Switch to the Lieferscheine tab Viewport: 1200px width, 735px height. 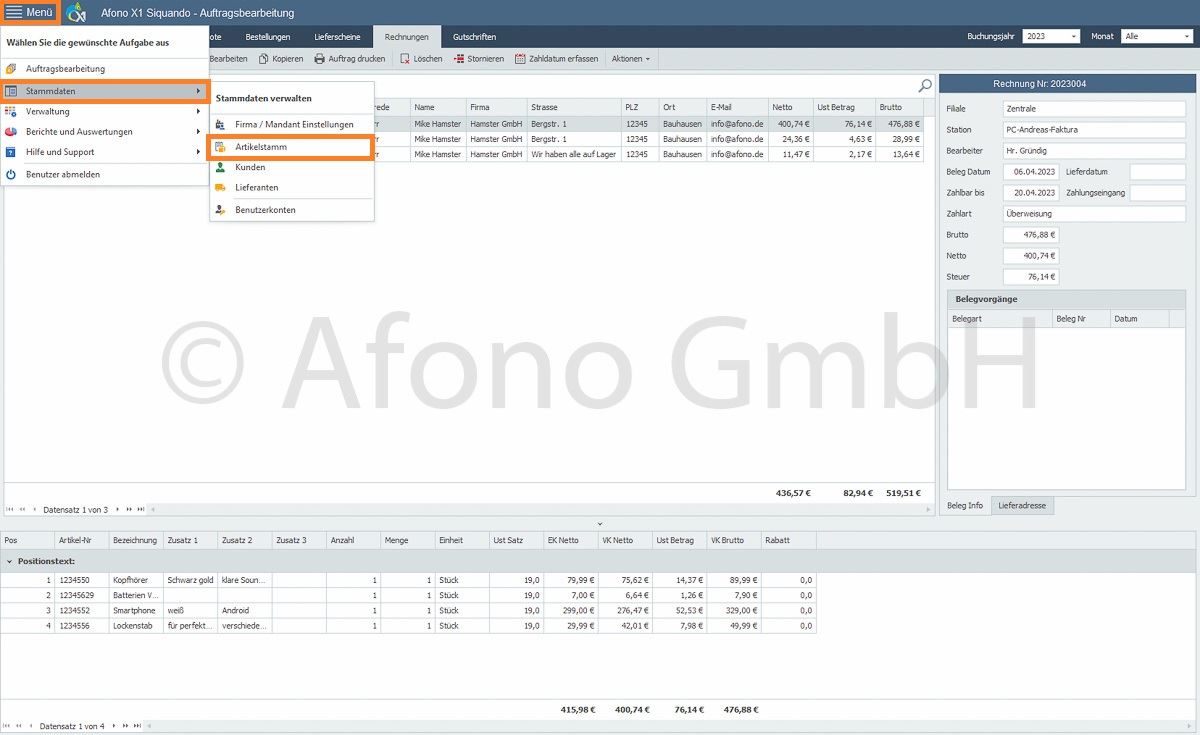(x=337, y=37)
